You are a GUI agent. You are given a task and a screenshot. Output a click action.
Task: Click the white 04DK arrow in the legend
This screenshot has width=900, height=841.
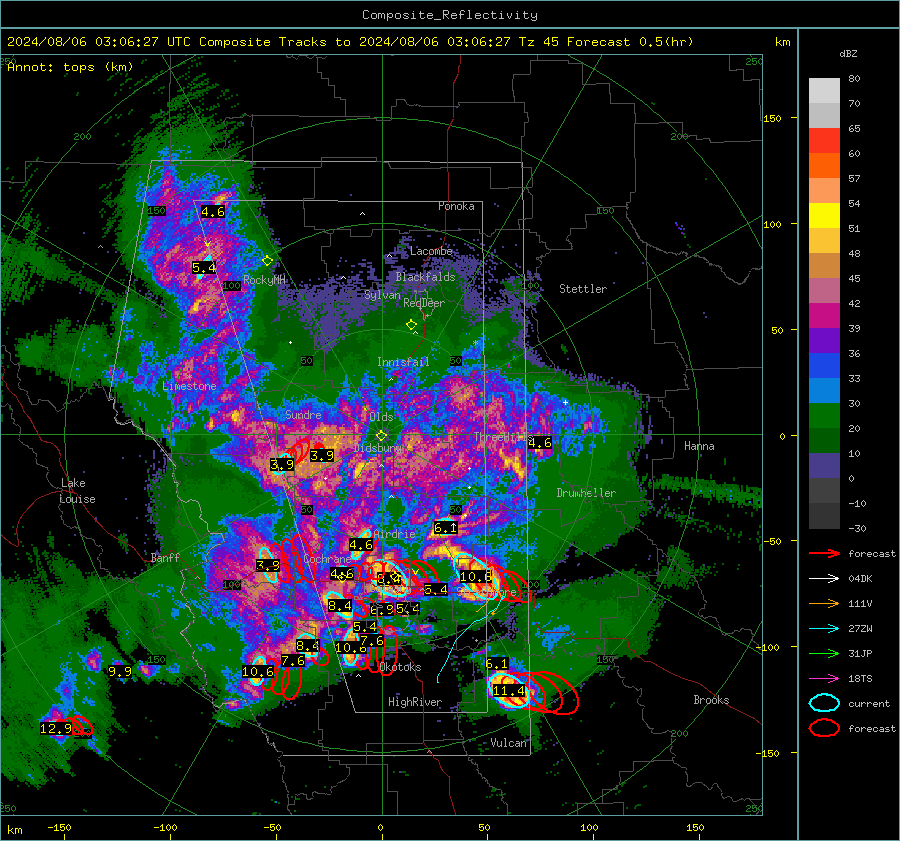(824, 578)
